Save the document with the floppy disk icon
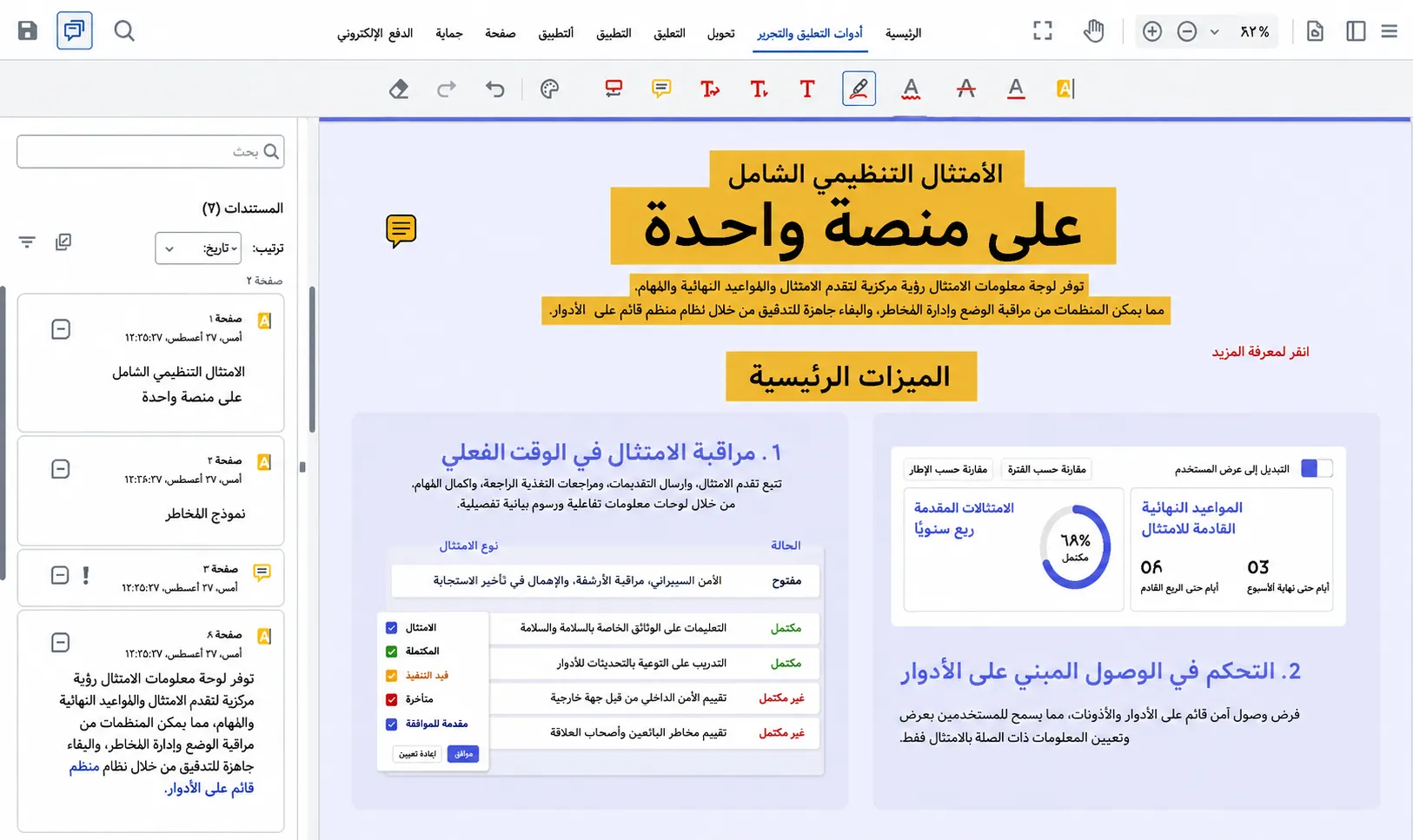The image size is (1413, 840). click(28, 31)
